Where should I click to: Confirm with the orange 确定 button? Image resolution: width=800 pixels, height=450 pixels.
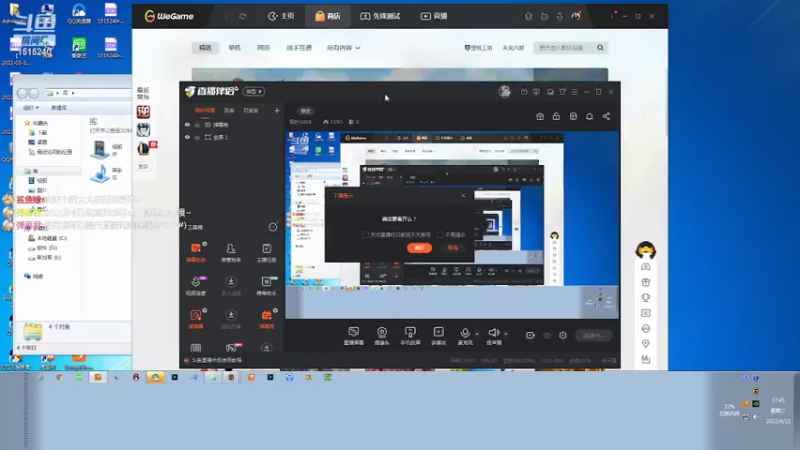pyautogui.click(x=419, y=247)
